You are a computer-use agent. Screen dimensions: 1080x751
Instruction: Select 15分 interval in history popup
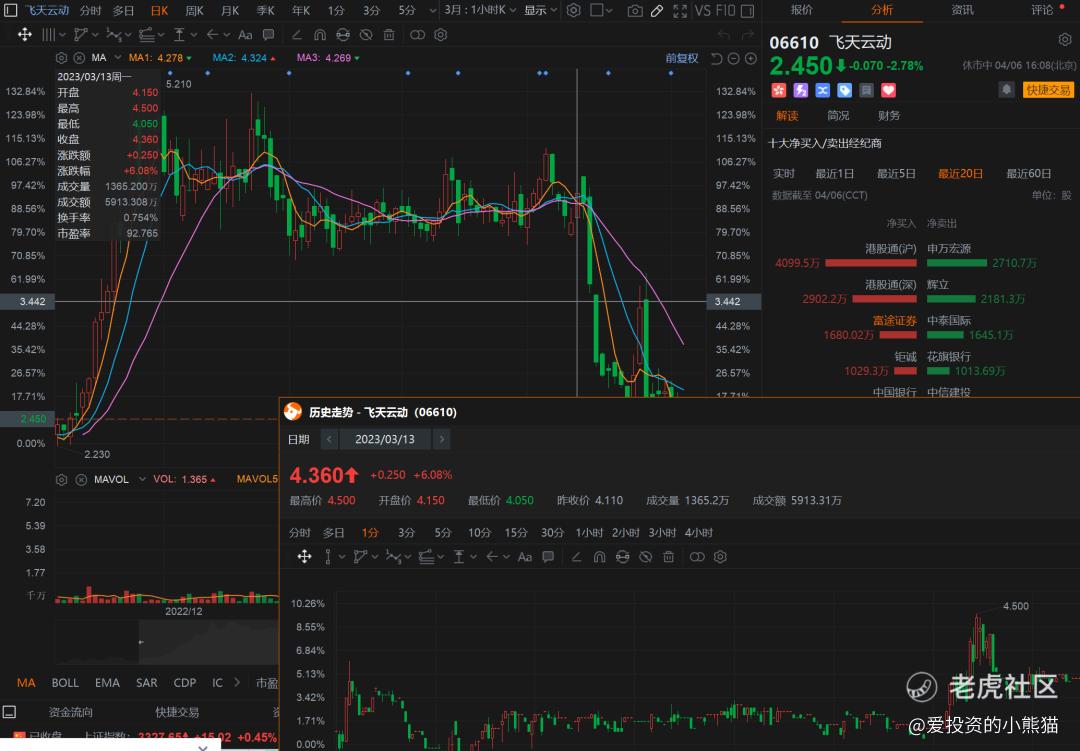point(515,533)
